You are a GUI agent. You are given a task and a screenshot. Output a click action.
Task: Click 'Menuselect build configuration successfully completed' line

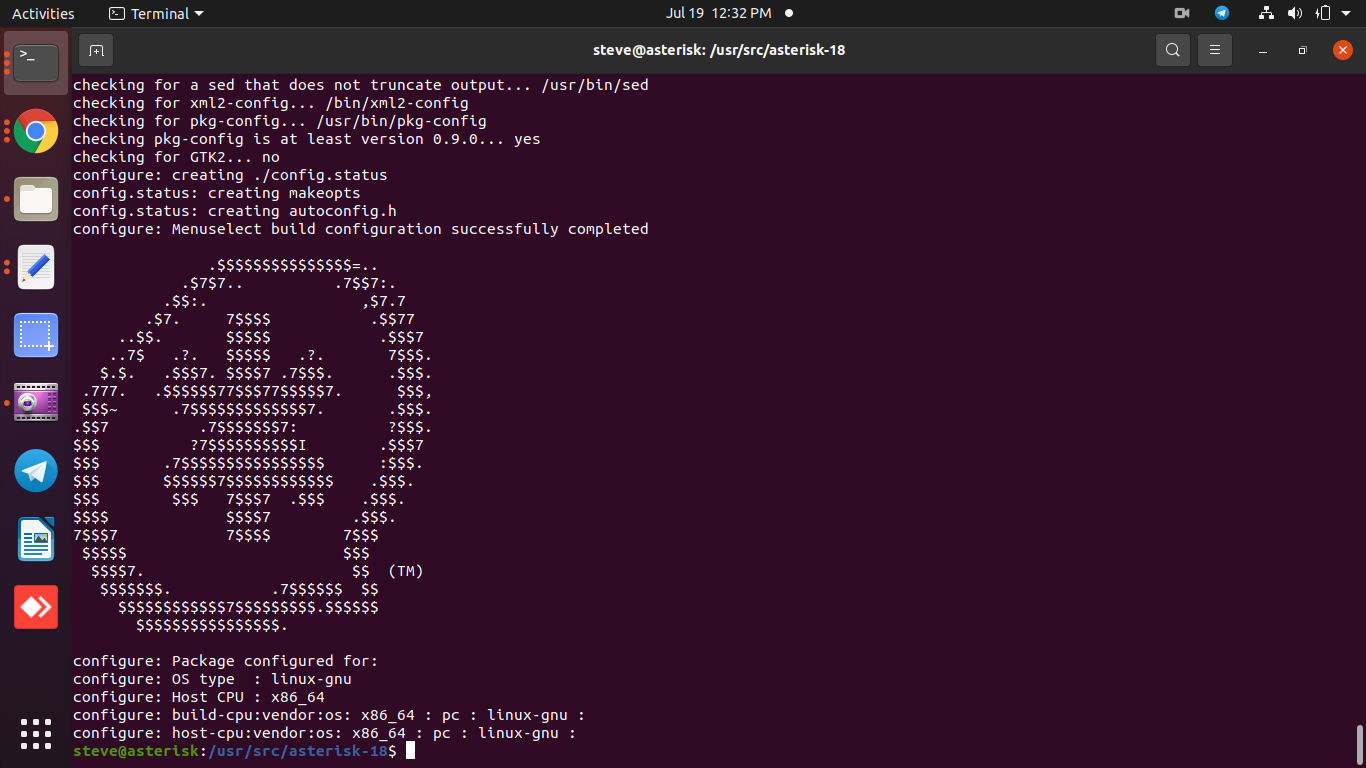point(360,229)
